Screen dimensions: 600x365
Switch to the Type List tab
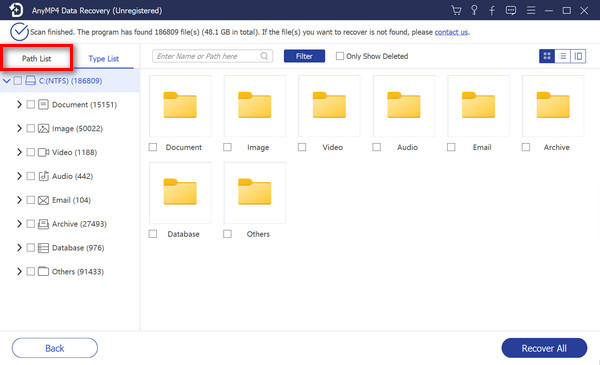104,59
